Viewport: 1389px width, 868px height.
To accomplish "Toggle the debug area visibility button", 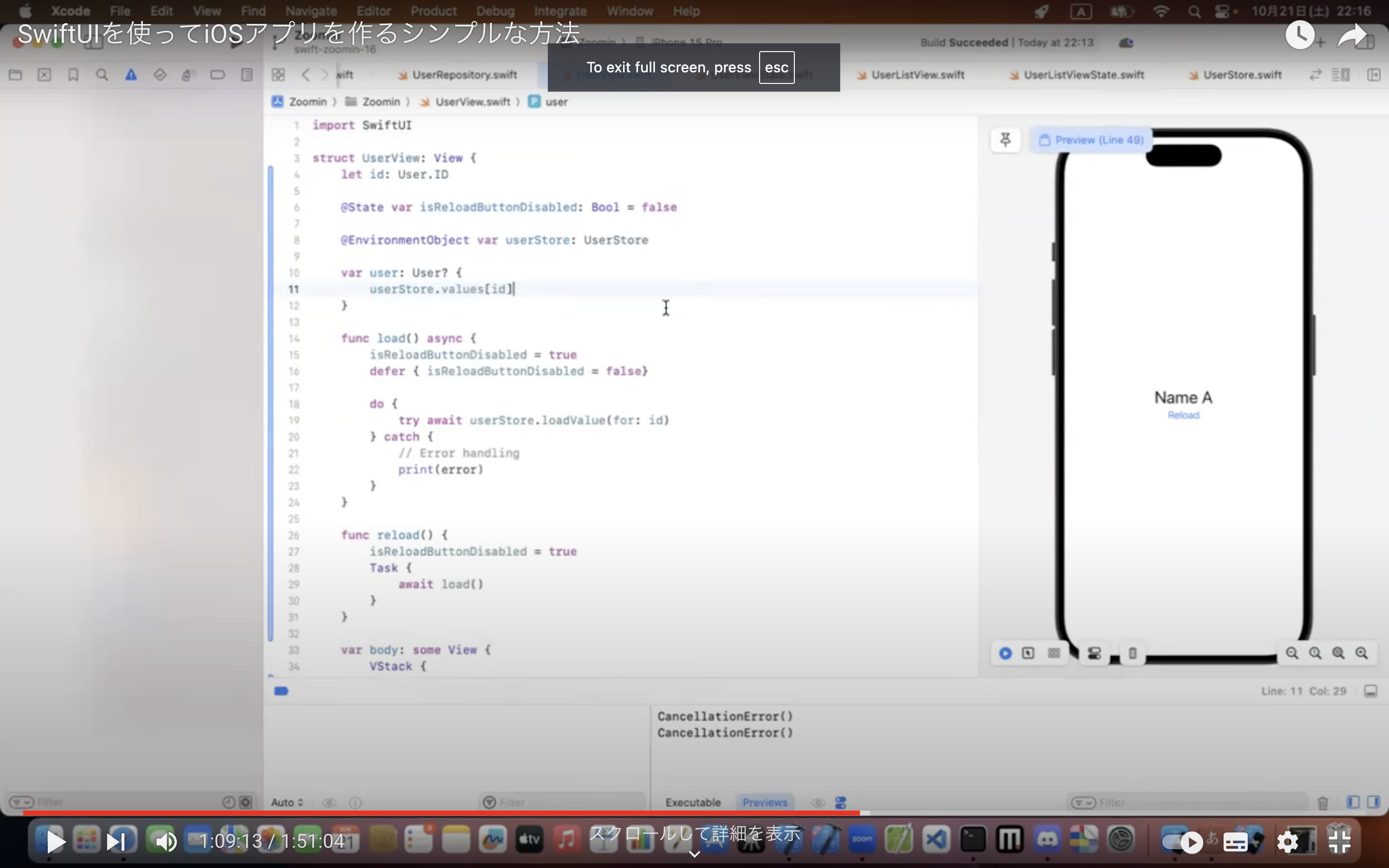I will pos(1371,691).
